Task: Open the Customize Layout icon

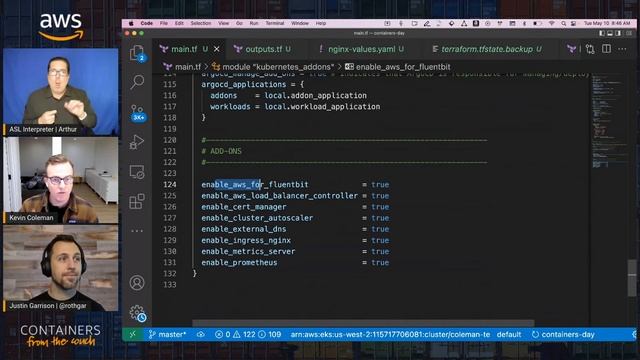Action: pos(629,33)
